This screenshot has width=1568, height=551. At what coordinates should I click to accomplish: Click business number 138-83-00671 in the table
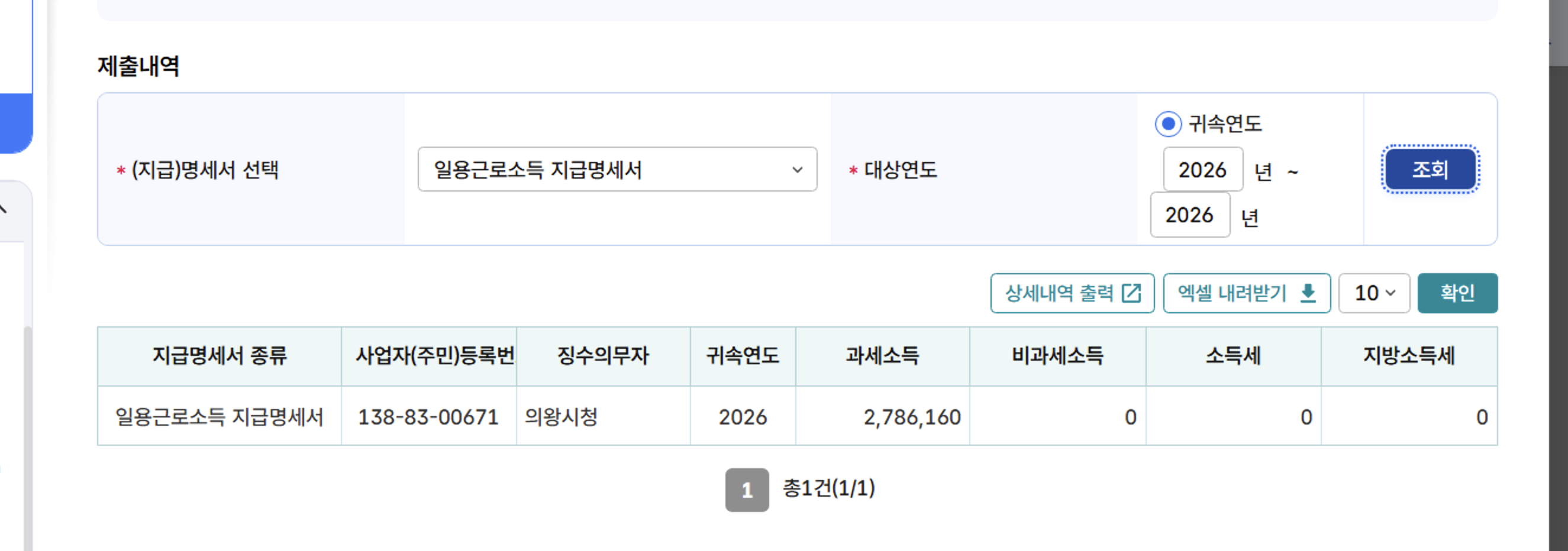[x=428, y=417]
